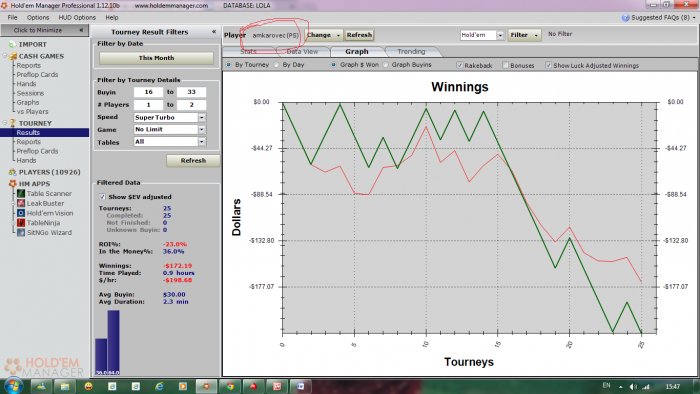The height and width of the screenshot is (394, 700).
Task: Click the Tourney trophy icon
Action: pos(12,123)
